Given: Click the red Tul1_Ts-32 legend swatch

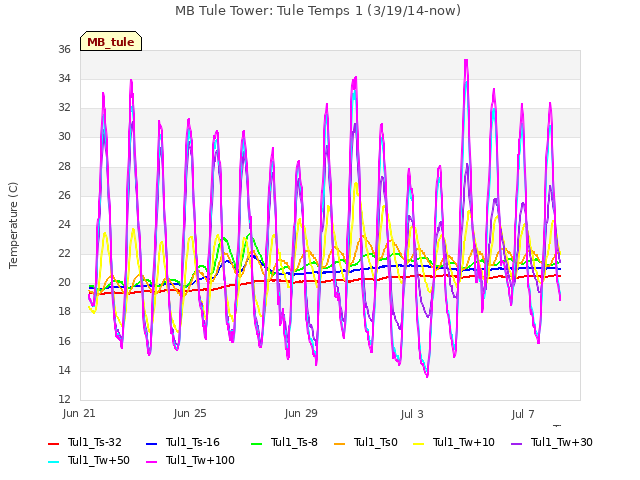Looking at the screenshot, I should click(x=53, y=443).
